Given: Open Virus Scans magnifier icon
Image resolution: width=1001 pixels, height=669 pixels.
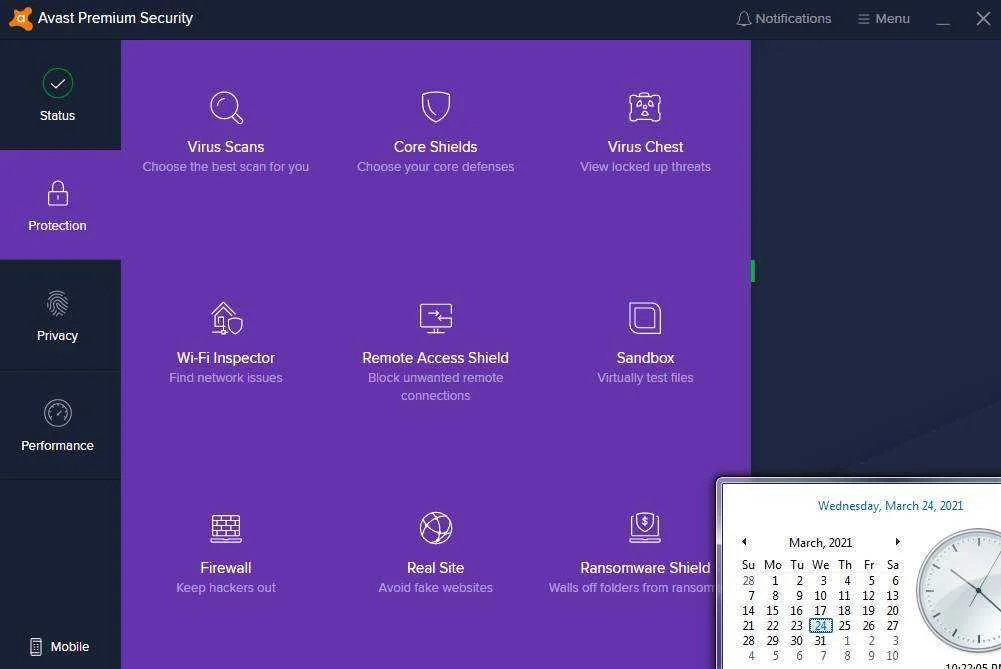Looking at the screenshot, I should click(x=226, y=107).
